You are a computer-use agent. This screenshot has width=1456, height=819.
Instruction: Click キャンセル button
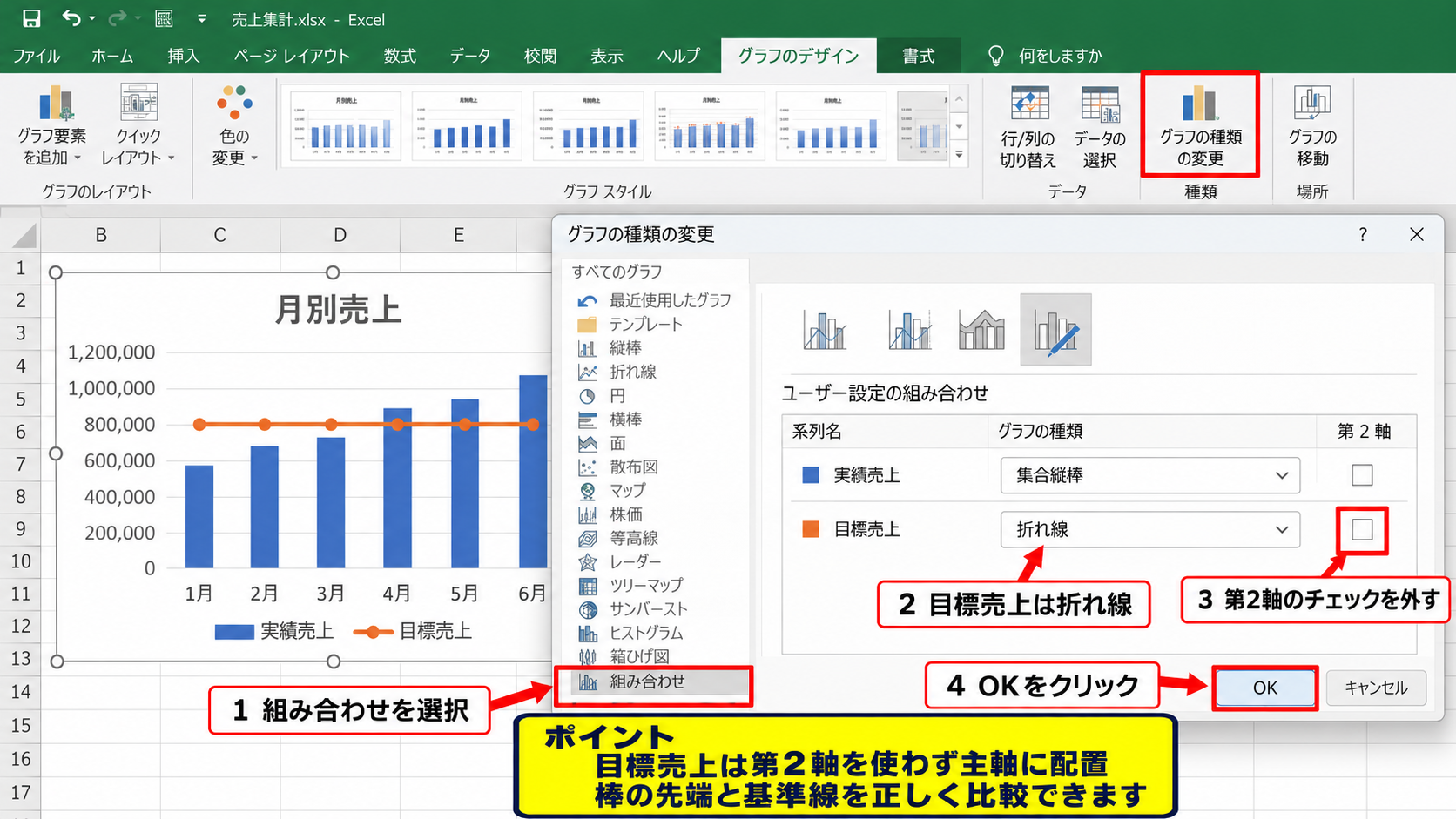(1376, 688)
